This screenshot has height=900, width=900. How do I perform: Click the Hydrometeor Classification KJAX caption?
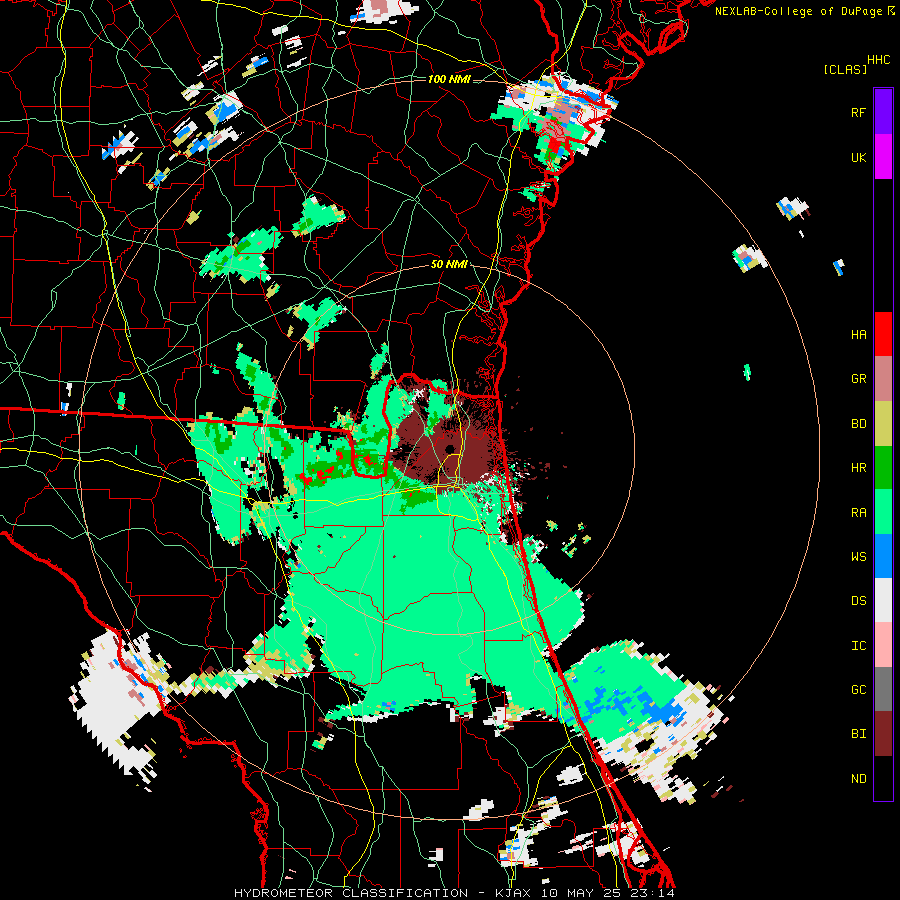coord(454,893)
